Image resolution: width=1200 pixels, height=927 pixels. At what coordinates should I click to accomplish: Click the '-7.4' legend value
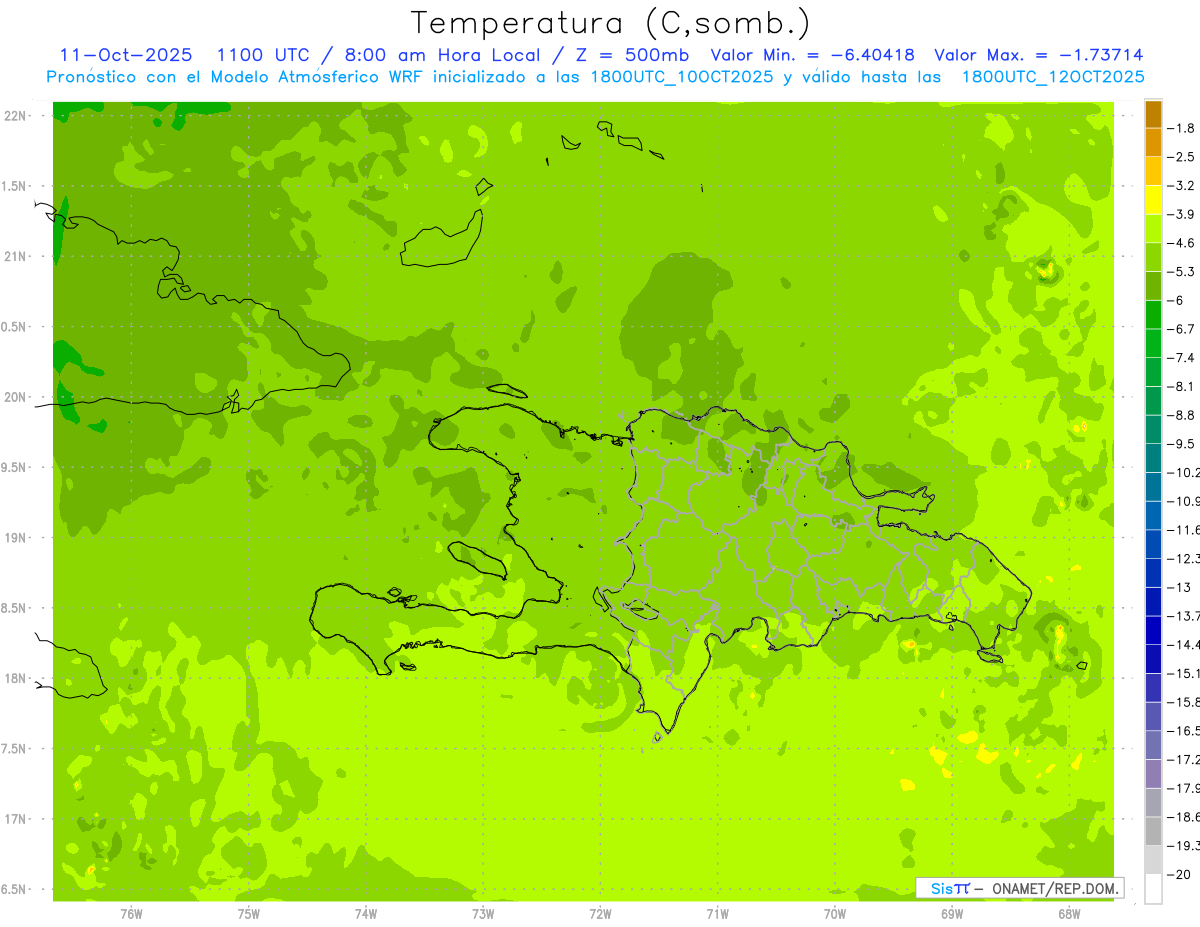(x=1182, y=358)
